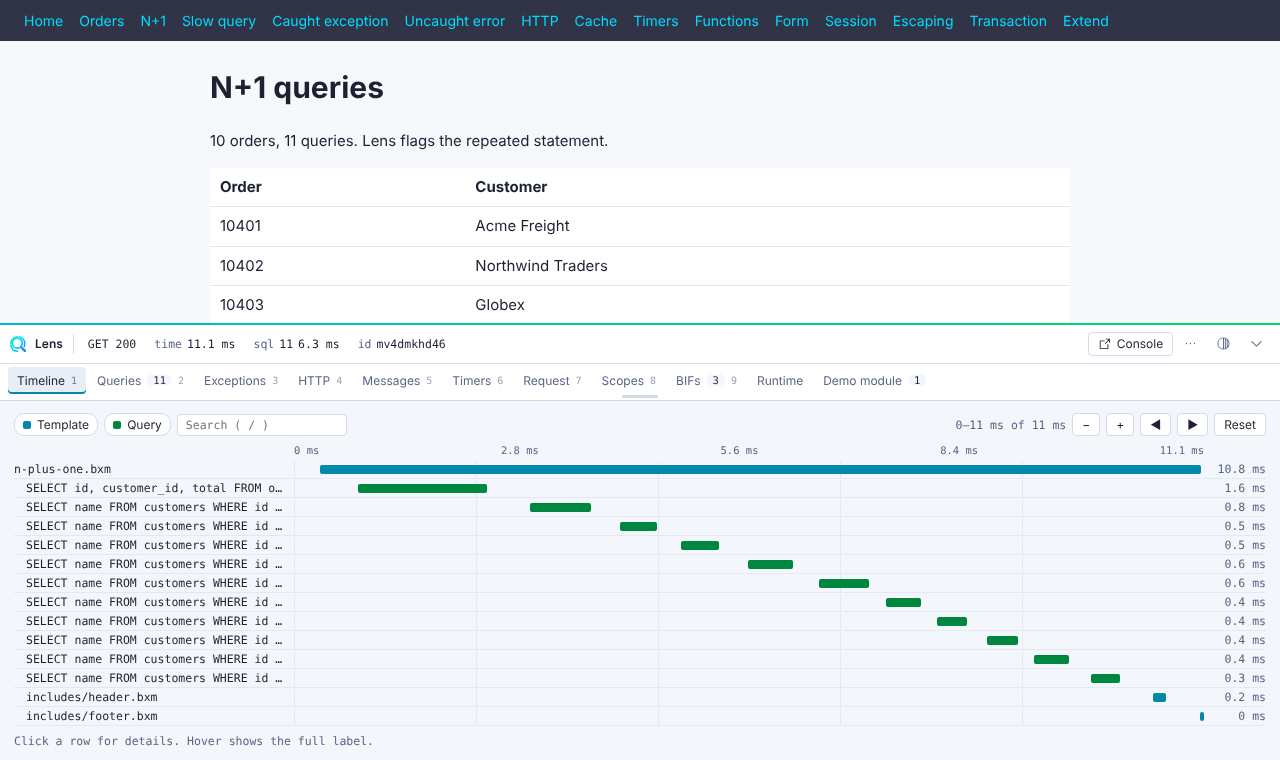Select the Timers tab in Lens
The image size is (1280, 760).
(x=478, y=381)
